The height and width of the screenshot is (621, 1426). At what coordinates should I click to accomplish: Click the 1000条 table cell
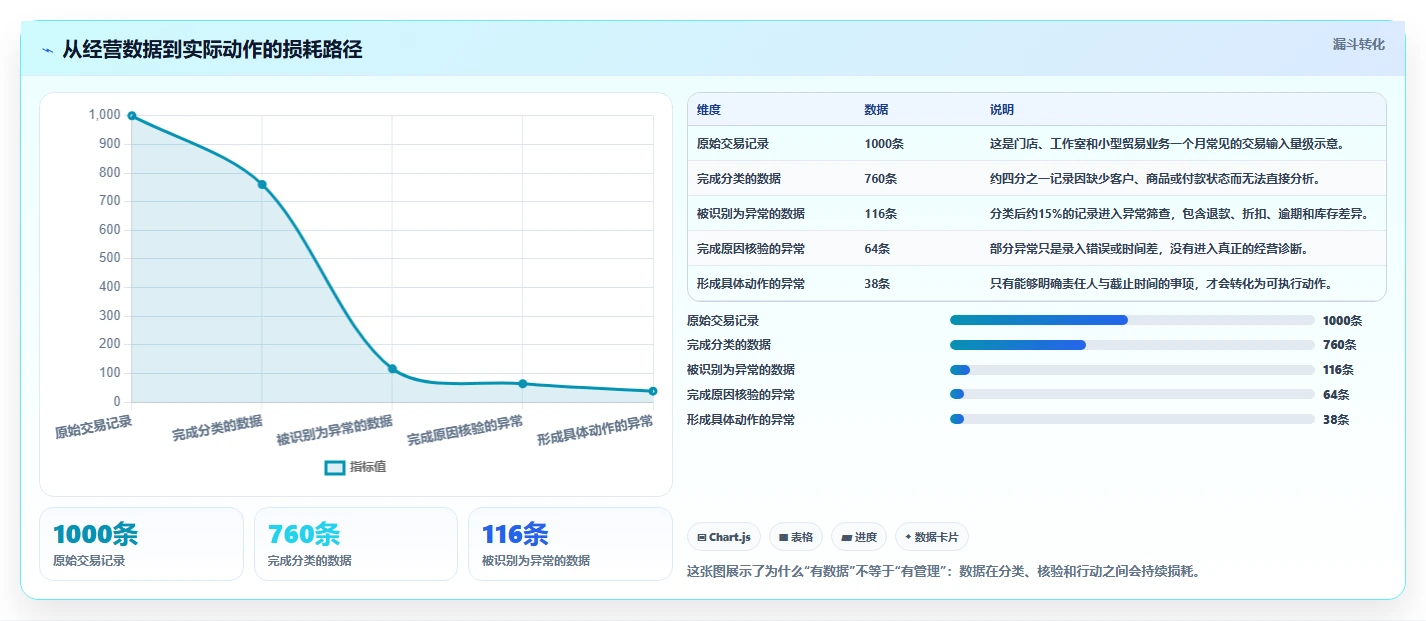coord(884,144)
